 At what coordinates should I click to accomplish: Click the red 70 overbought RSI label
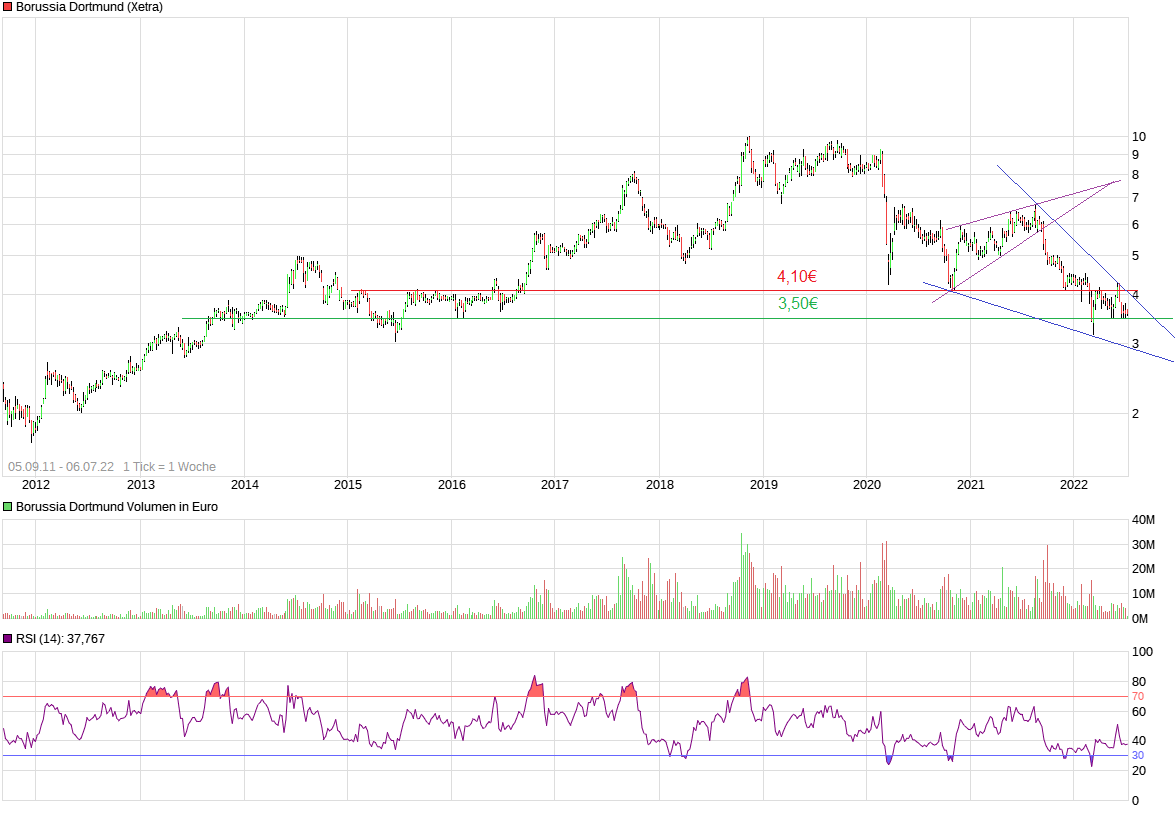point(1137,696)
